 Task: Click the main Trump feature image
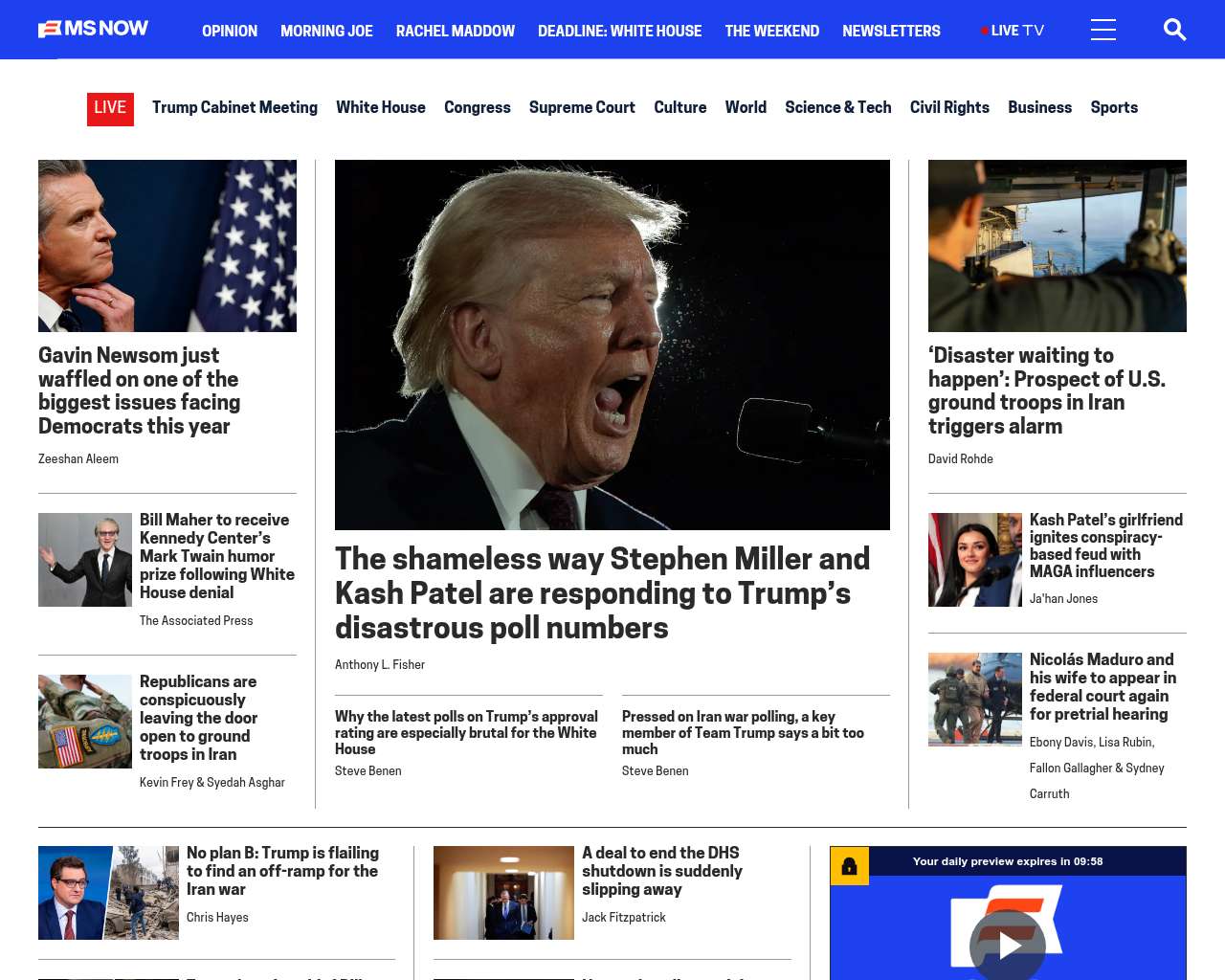[612, 345]
